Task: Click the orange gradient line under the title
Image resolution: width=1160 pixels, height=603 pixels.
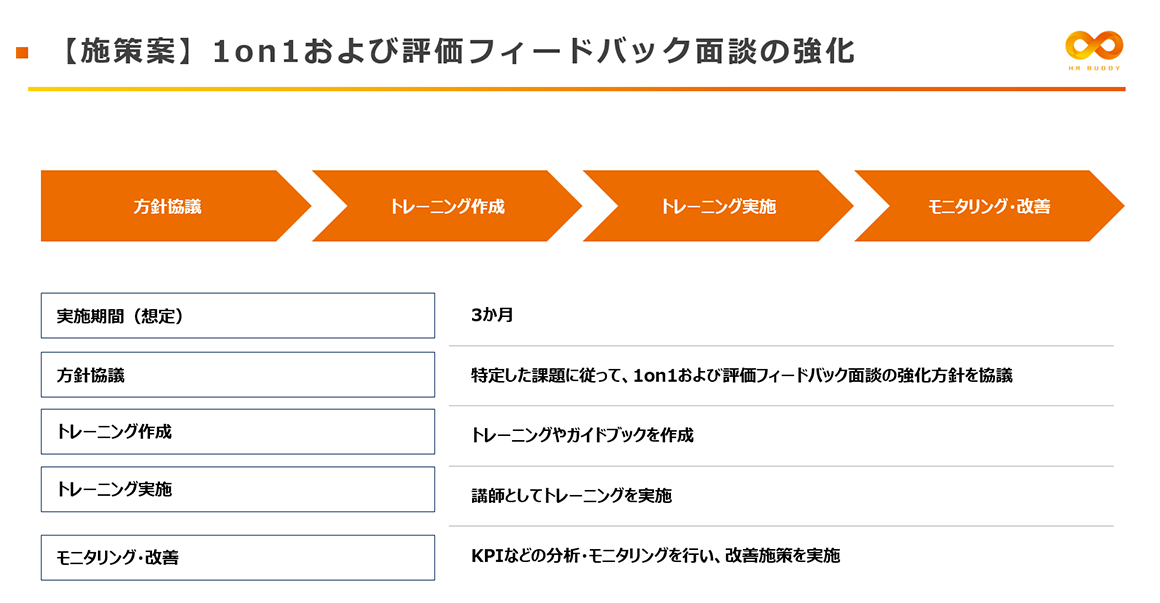Action: [576, 89]
